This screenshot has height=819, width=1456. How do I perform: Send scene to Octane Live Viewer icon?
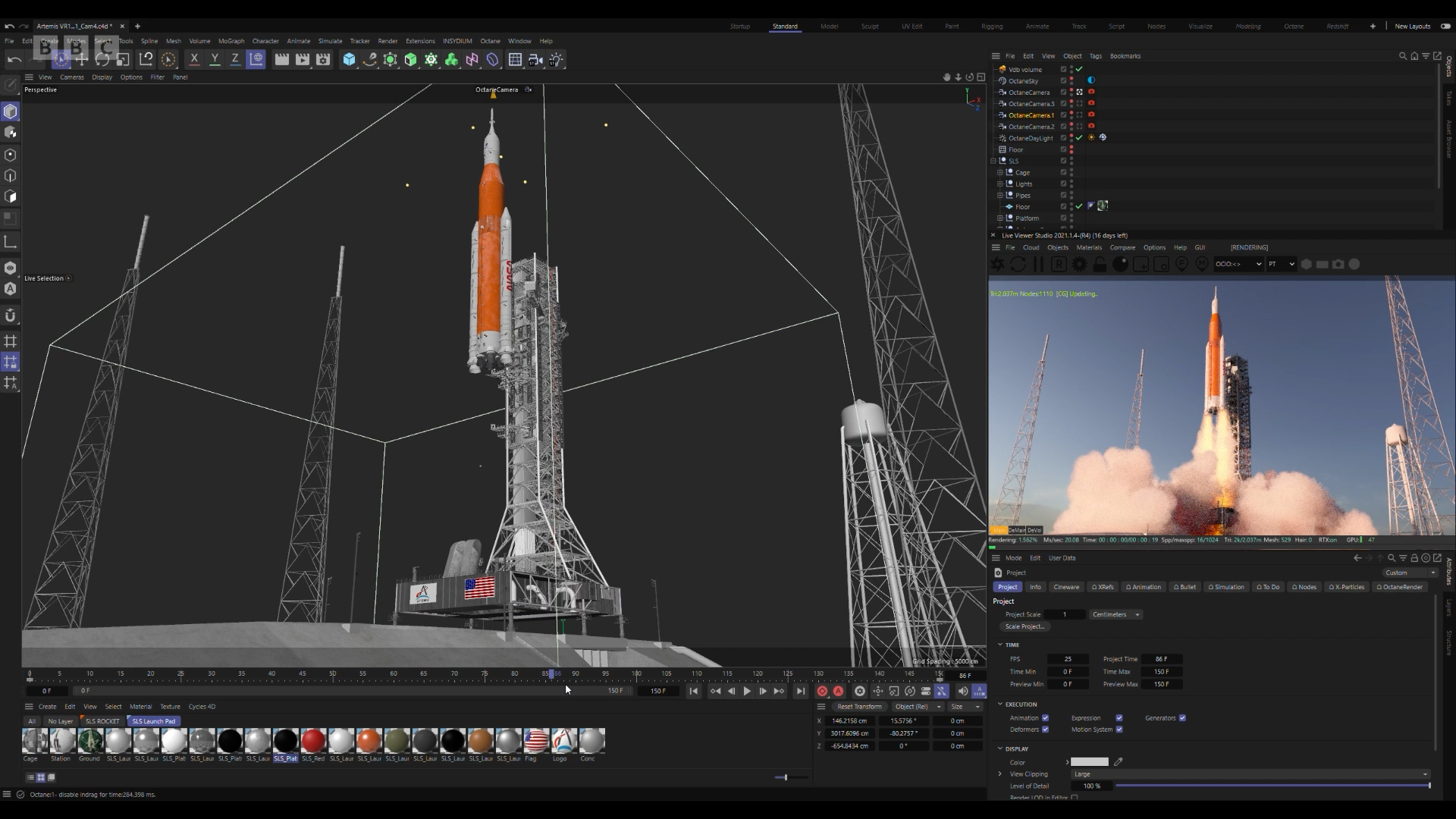tap(998, 264)
